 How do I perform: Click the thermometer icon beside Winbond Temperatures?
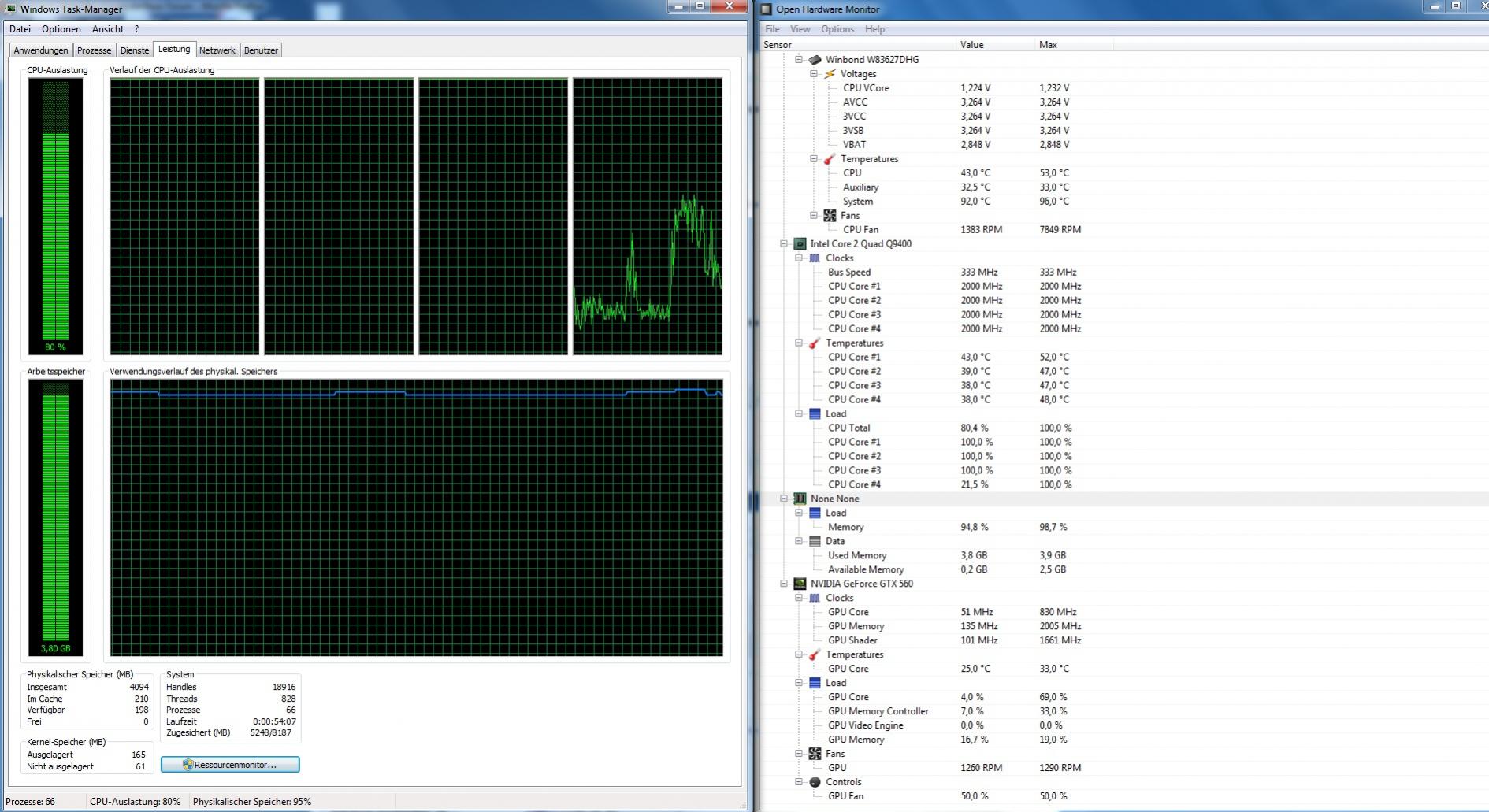click(x=830, y=159)
